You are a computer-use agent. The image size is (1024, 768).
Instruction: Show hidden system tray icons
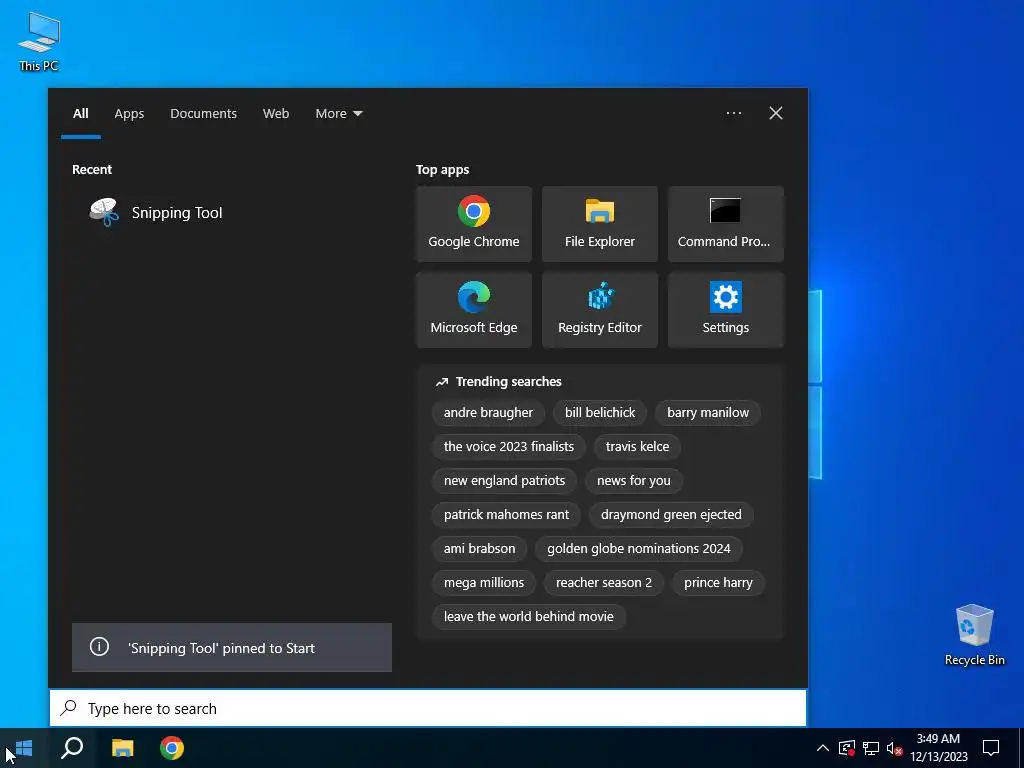click(823, 748)
